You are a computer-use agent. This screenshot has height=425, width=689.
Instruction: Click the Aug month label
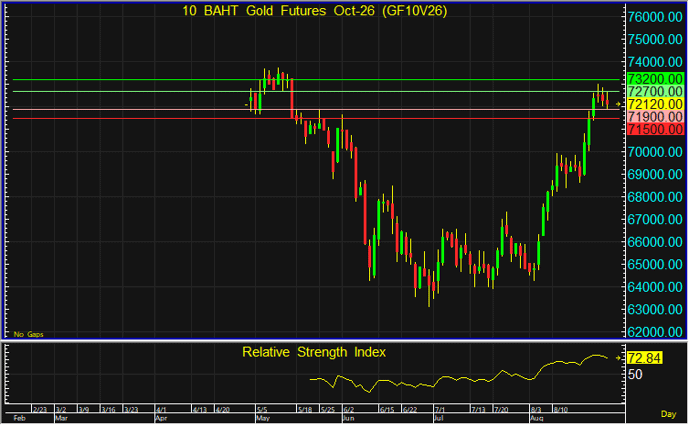tap(537, 418)
